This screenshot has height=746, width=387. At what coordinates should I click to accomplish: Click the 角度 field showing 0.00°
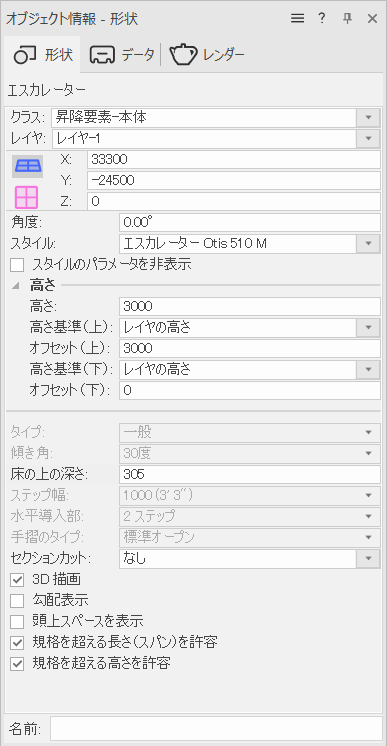(249, 223)
